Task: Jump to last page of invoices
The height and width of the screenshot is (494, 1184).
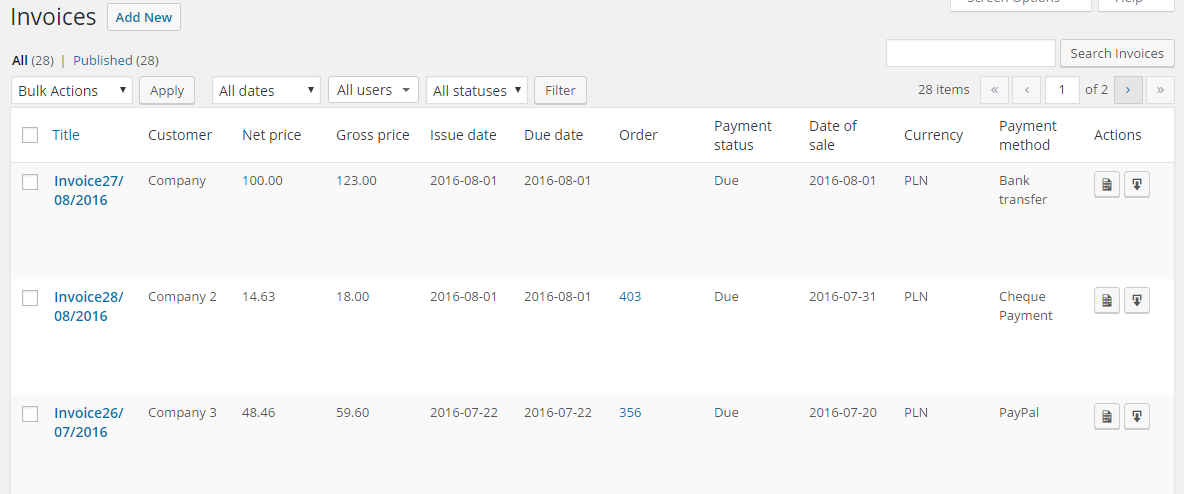Action: click(1160, 90)
